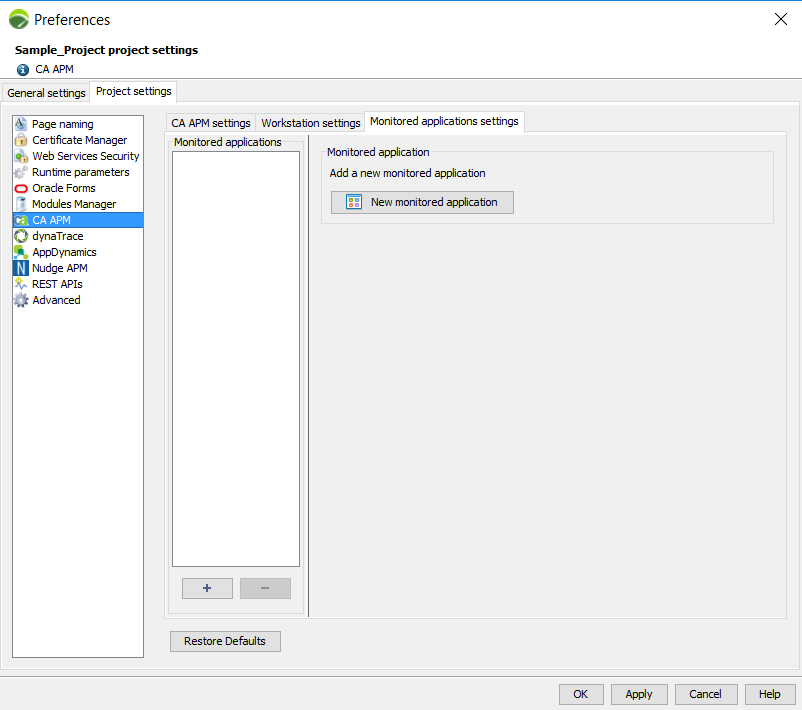The image size is (802, 710).
Task: Close the Preferences dialog window
Action: 781,19
